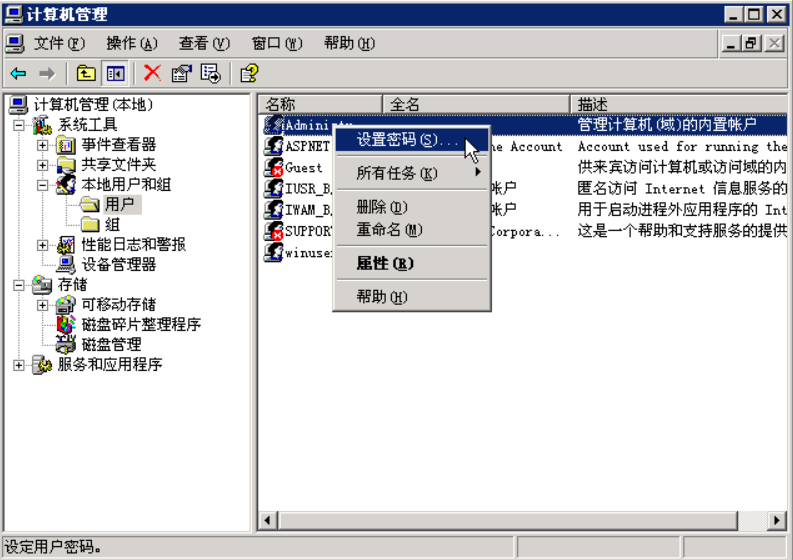Click the 磁盘碎片整理程序 icon
This screenshot has width=793, height=560.
[x=66, y=325]
